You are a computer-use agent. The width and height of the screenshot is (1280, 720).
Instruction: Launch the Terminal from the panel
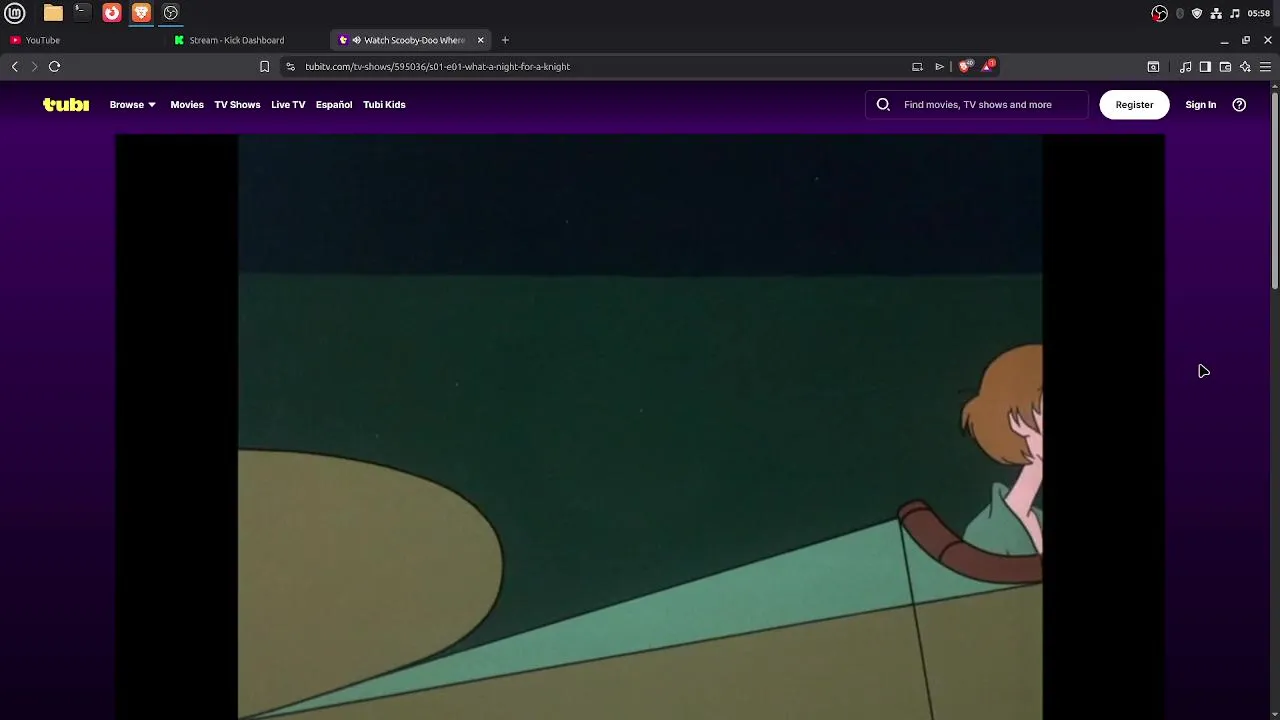tap(82, 13)
